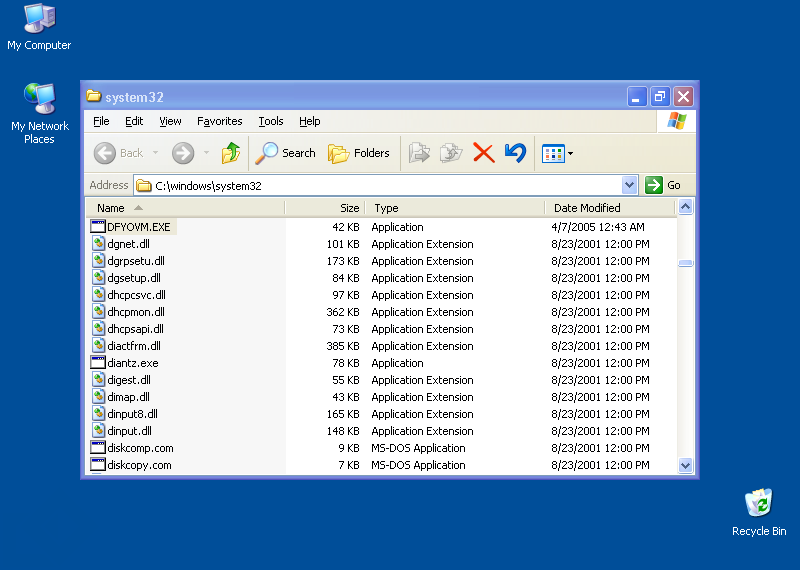Click the 362 KB size cell
800x570 pixels.
click(343, 312)
